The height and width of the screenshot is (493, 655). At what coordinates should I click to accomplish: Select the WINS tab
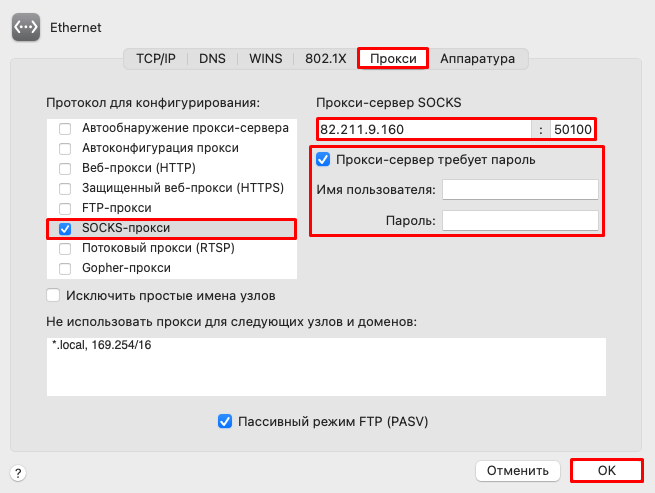[x=266, y=58]
